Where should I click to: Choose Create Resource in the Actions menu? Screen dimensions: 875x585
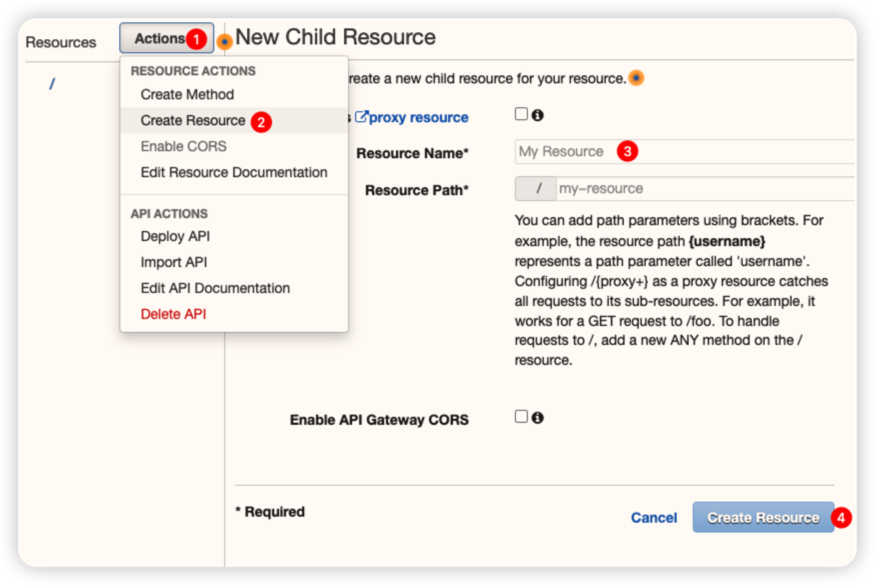click(x=192, y=120)
